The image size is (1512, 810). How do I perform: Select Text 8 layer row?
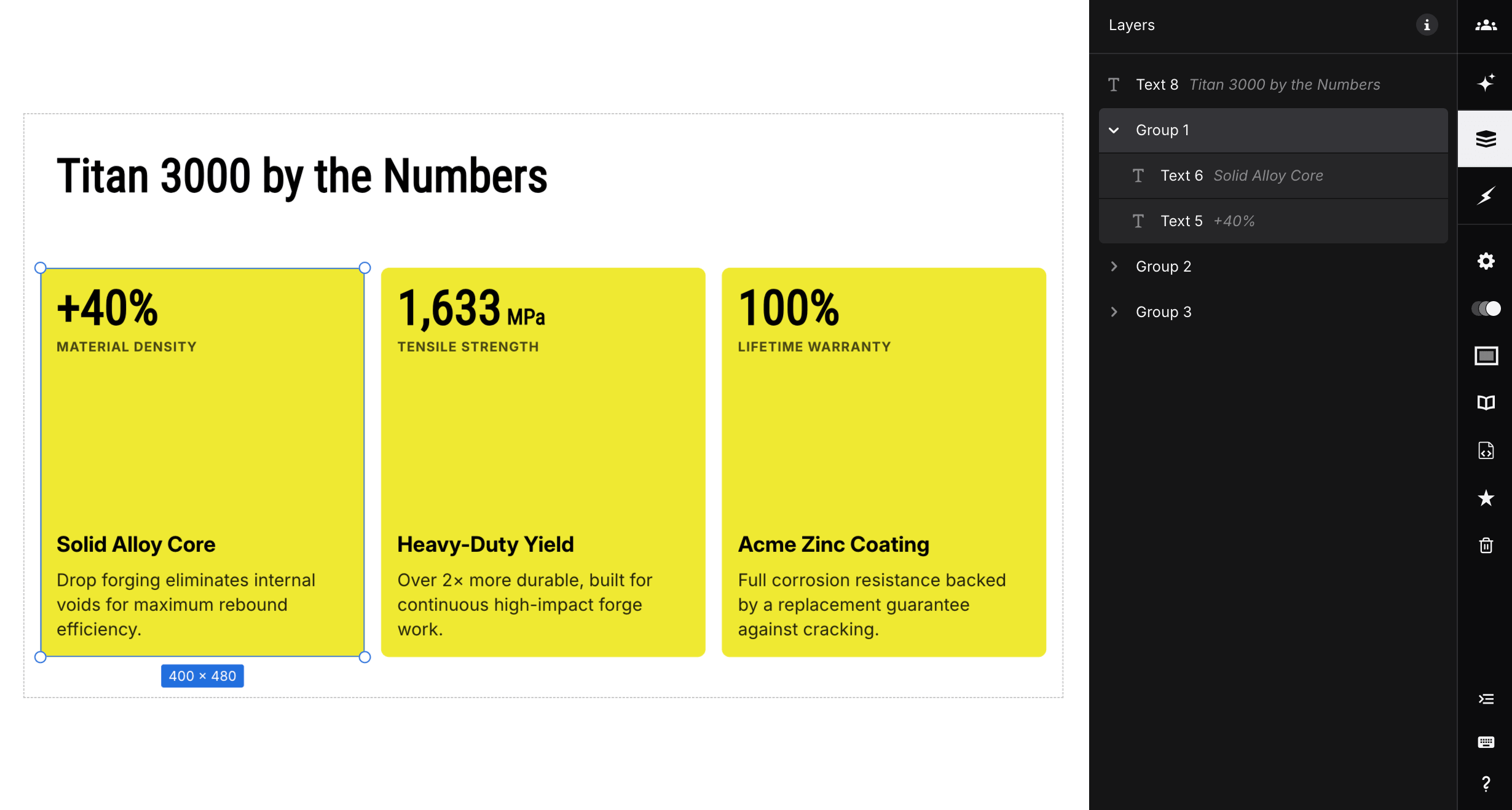pos(1273,85)
